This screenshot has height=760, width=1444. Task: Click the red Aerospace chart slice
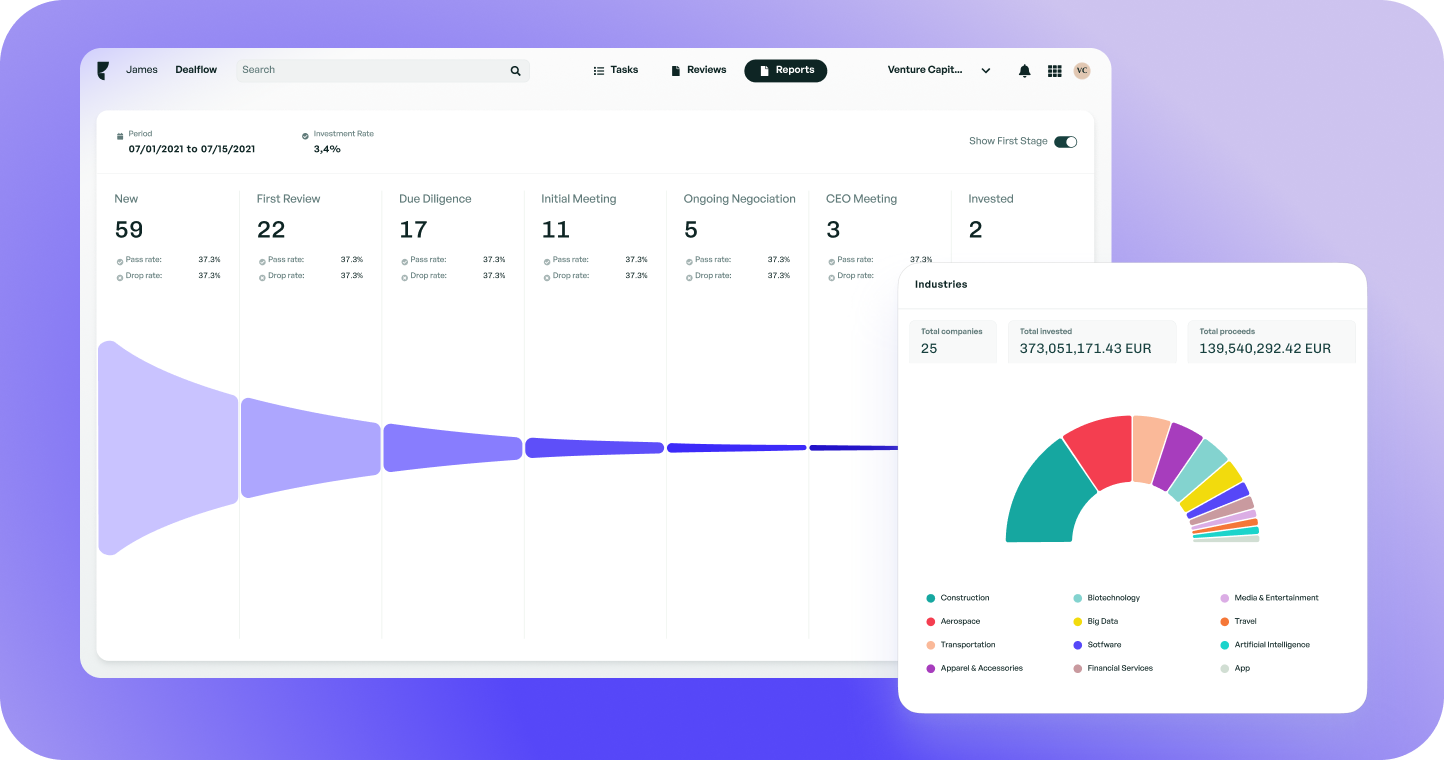click(x=1100, y=450)
